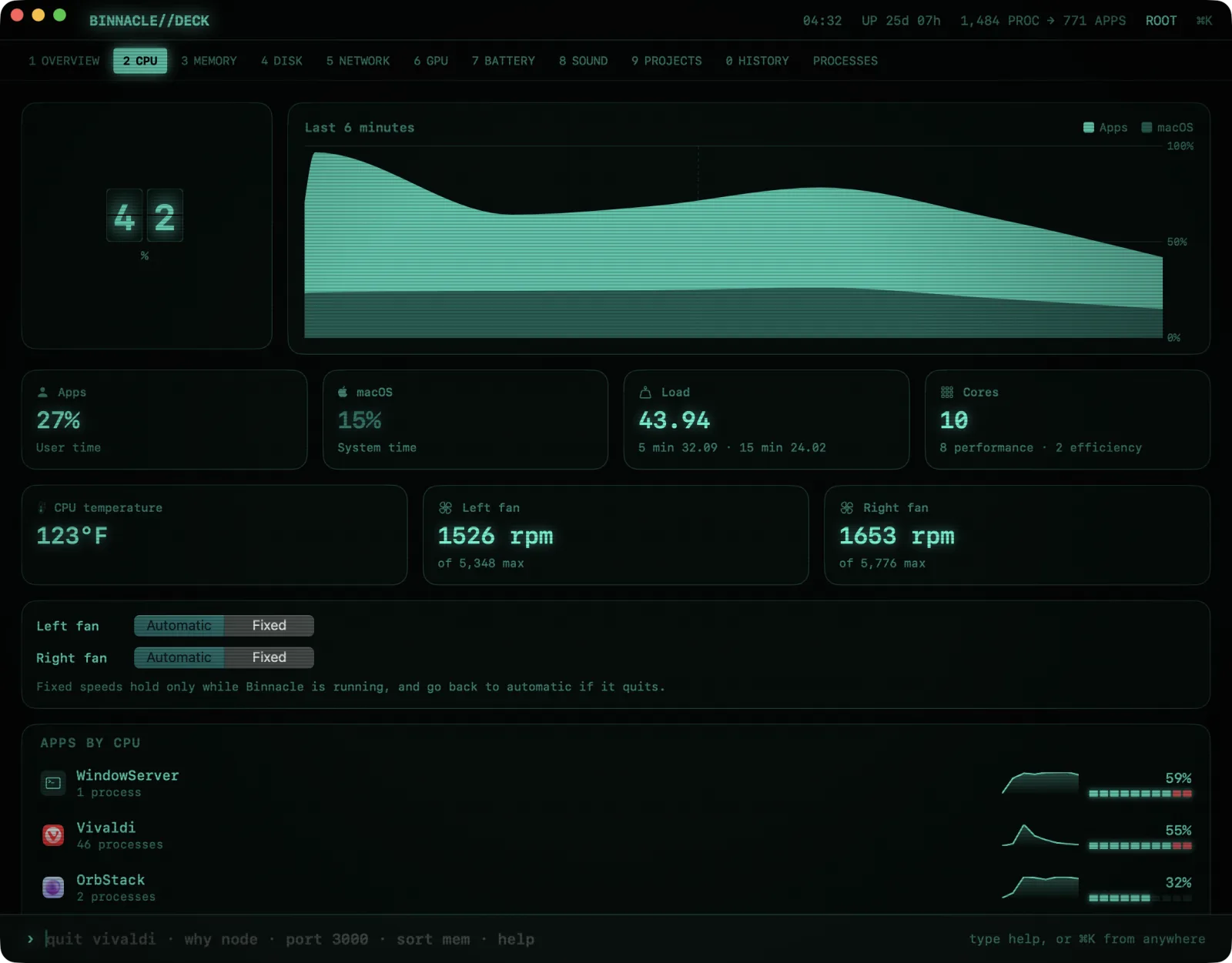Viewport: 1232px width, 963px height.
Task: Click the command prompt chevron icon
Action: click(30, 939)
